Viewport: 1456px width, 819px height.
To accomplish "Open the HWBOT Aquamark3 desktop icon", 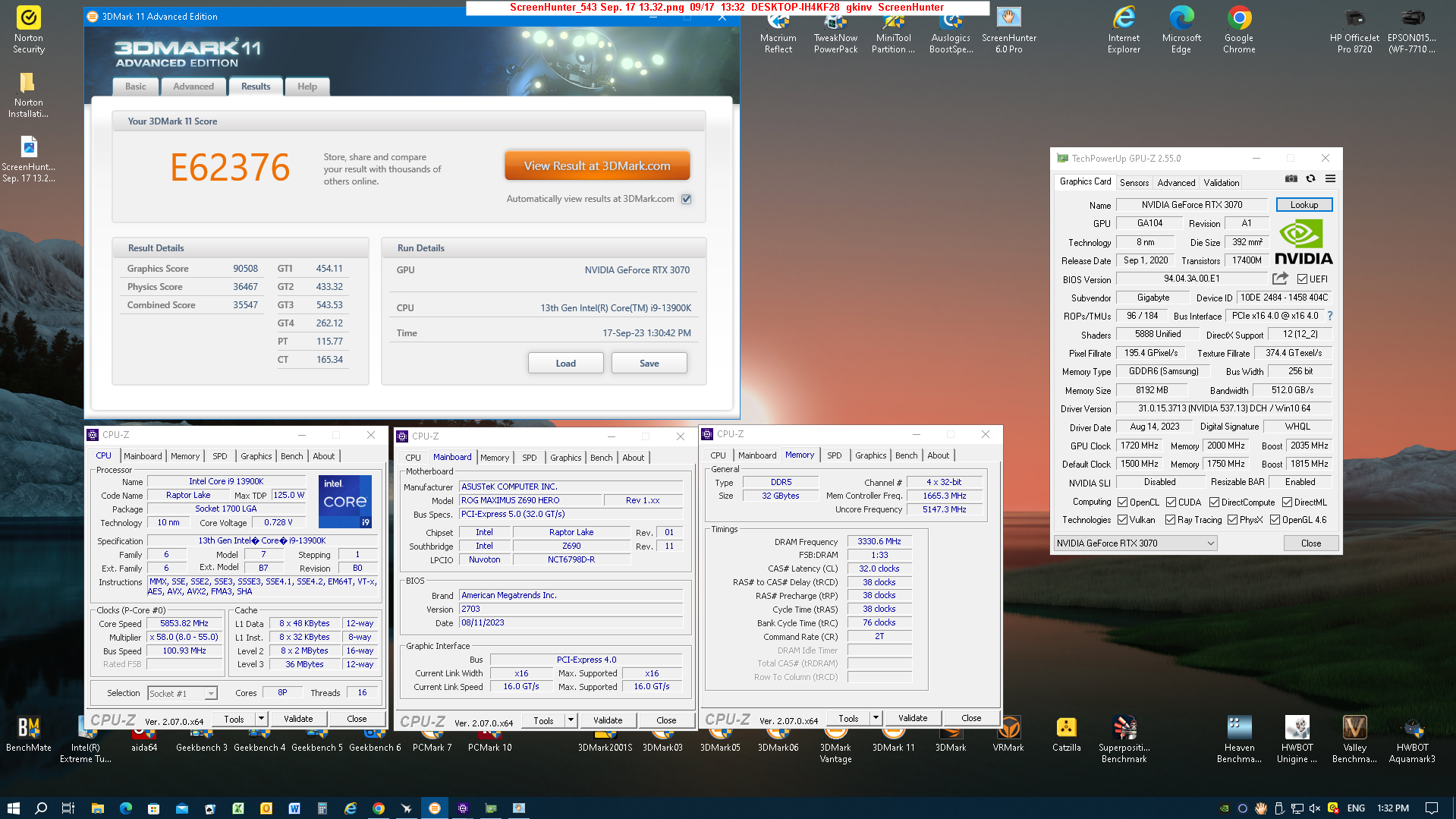I will click(1412, 739).
